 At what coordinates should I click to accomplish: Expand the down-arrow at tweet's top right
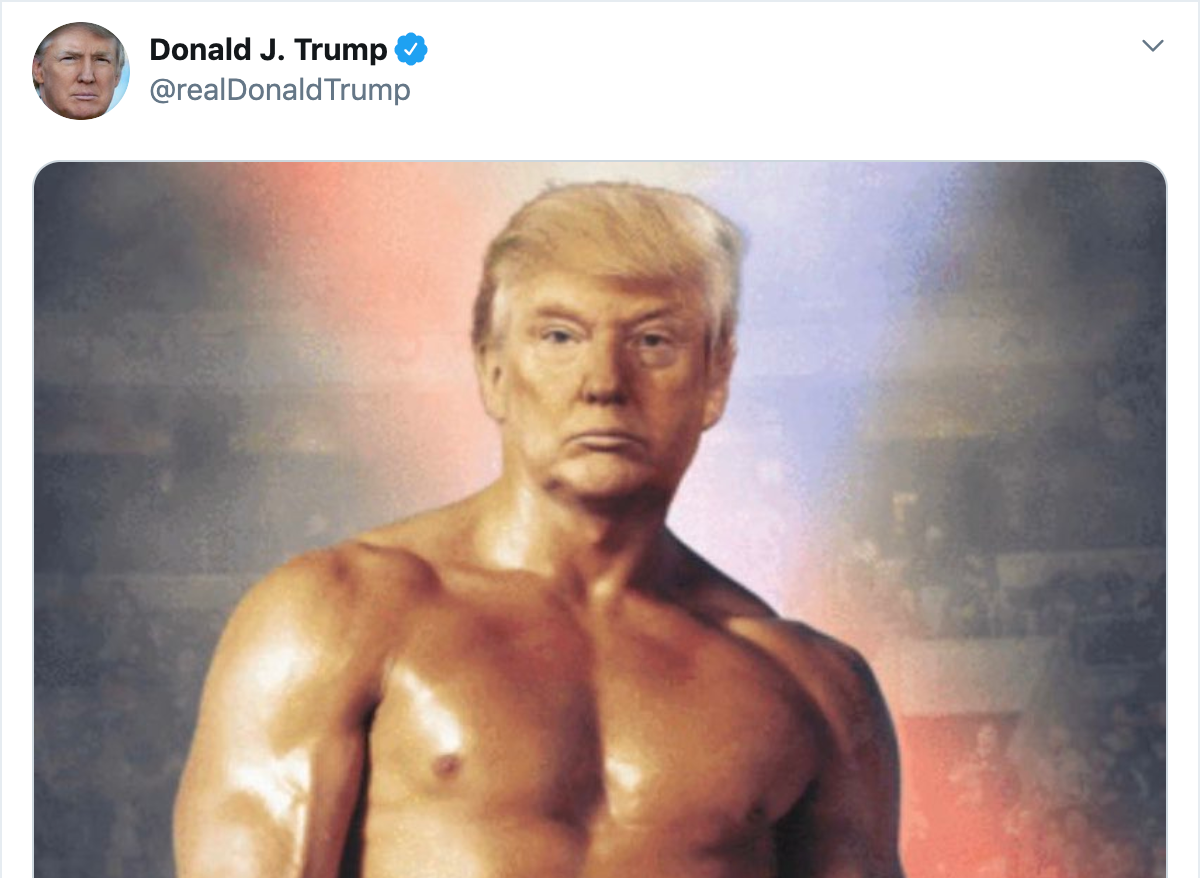[x=1153, y=46]
